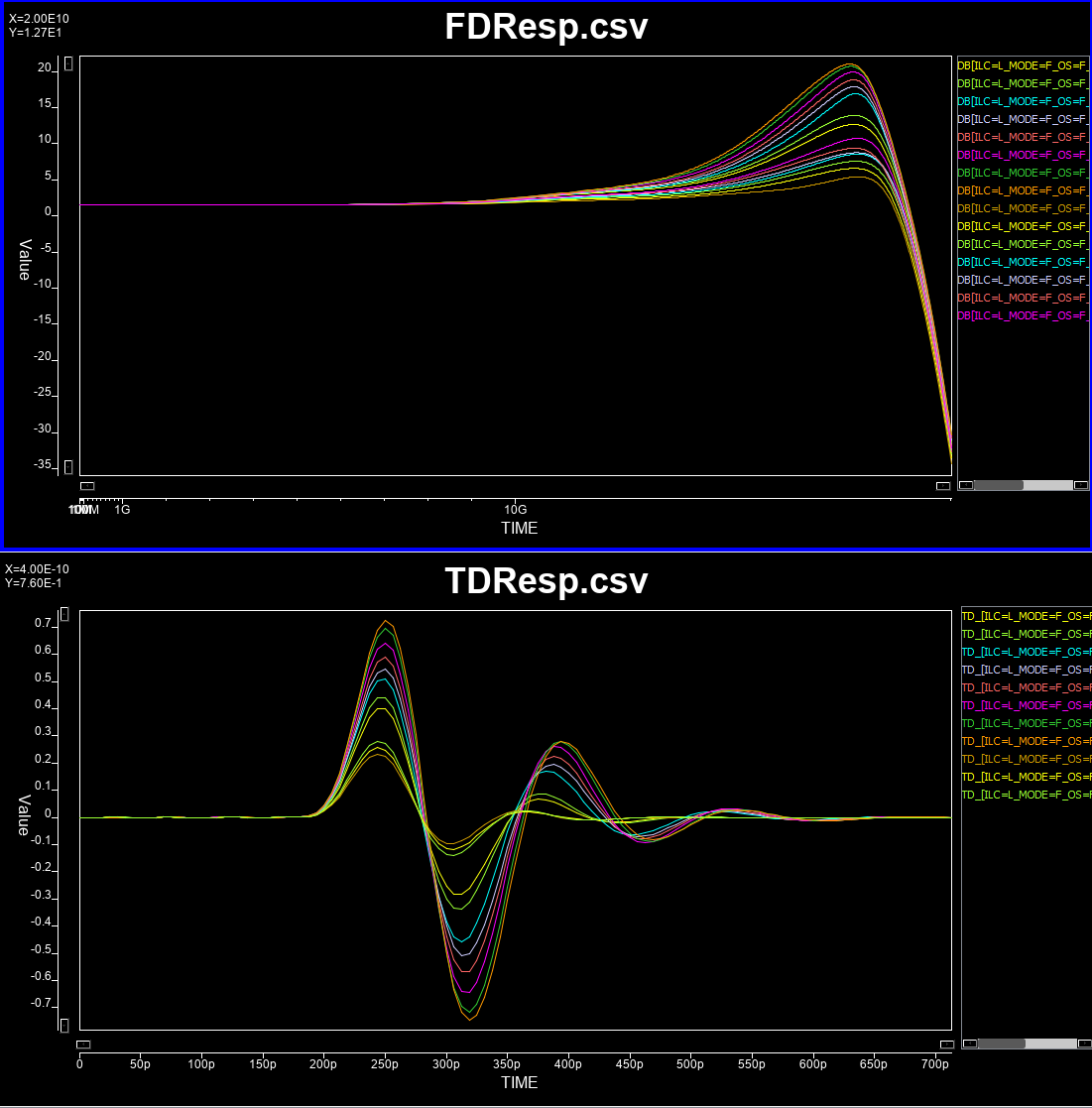
Task: Click top Y-axis range handle in FDResp plot
Action: click(x=68, y=63)
